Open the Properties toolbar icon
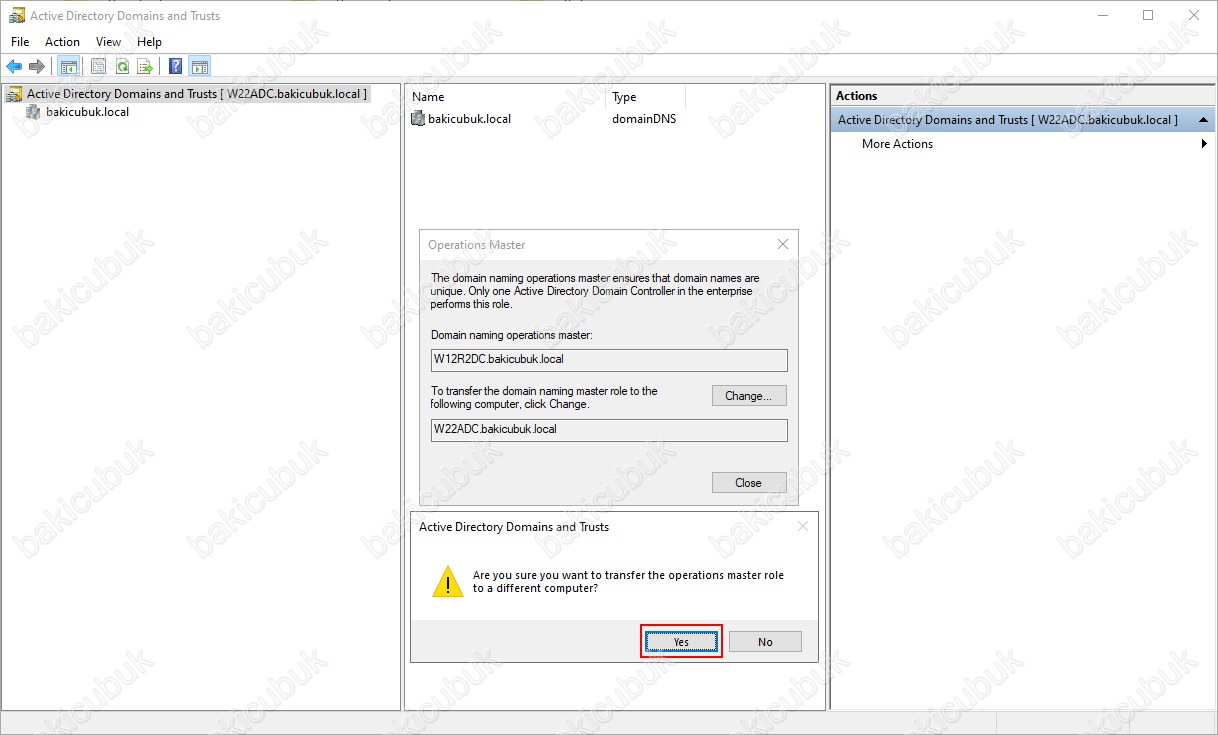 pos(98,67)
